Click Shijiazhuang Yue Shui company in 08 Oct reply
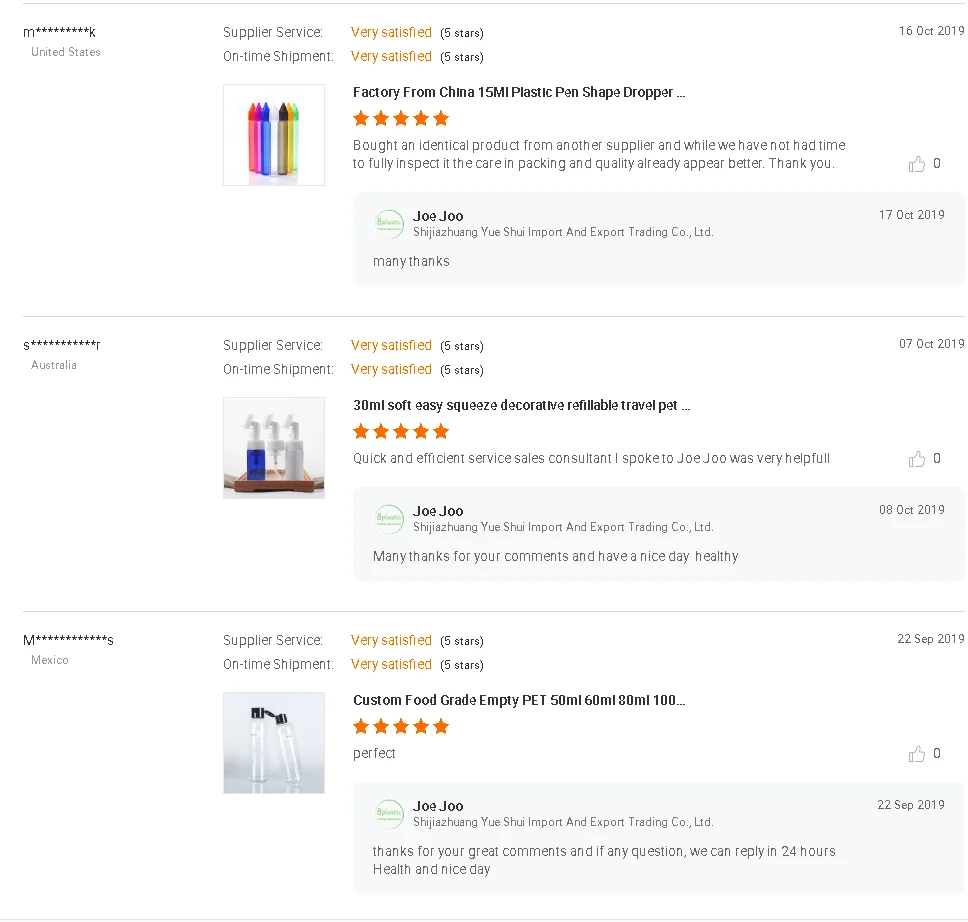The height and width of the screenshot is (922, 968). click(x=563, y=527)
